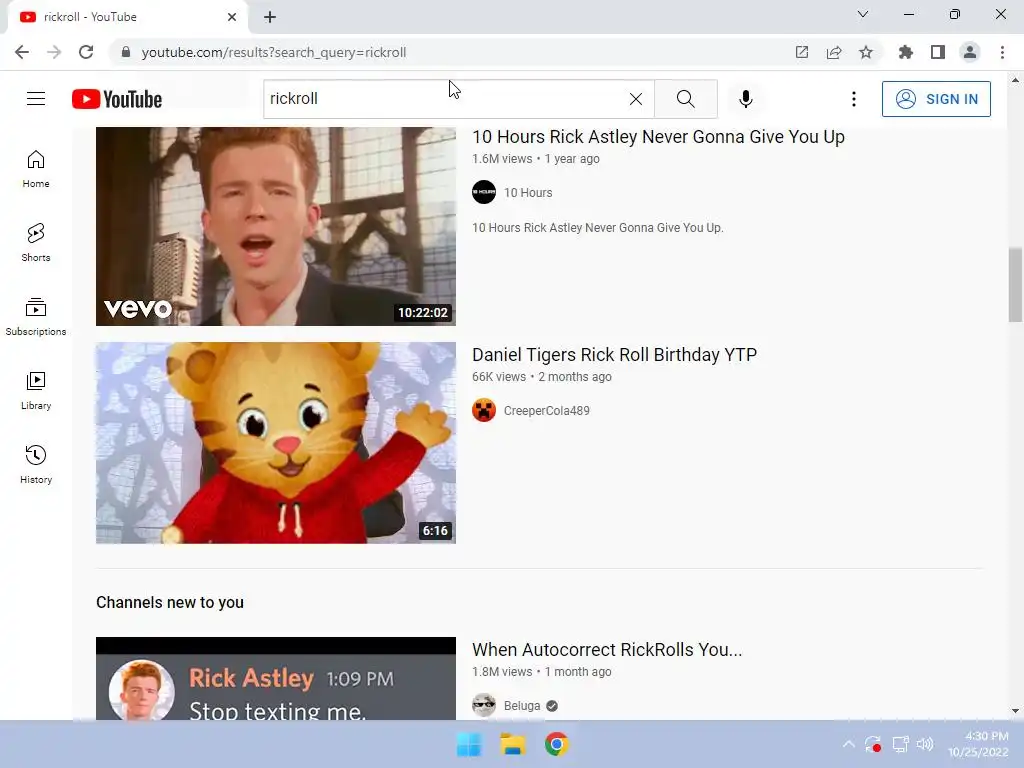
Task: View site information lock icon
Action: click(126, 52)
